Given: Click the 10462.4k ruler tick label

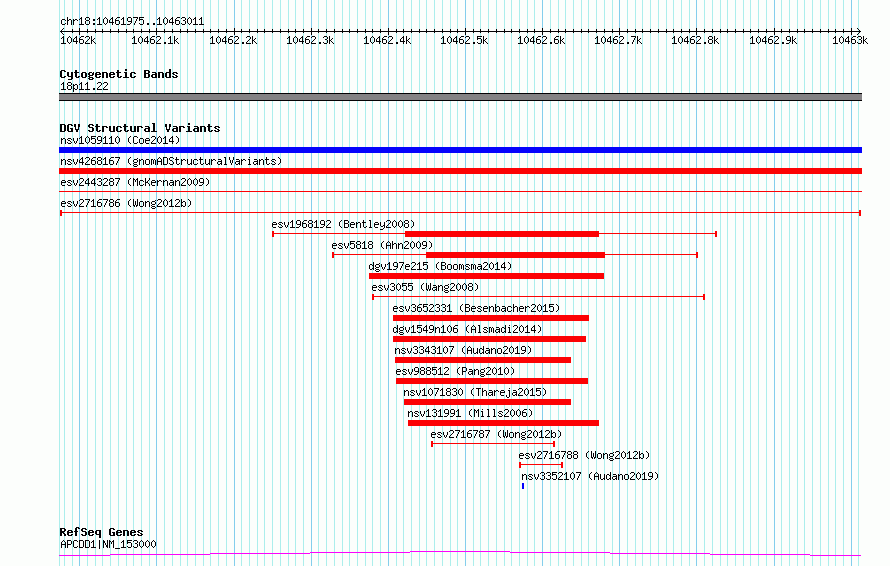Looking at the screenshot, I should pyautogui.click(x=387, y=40).
